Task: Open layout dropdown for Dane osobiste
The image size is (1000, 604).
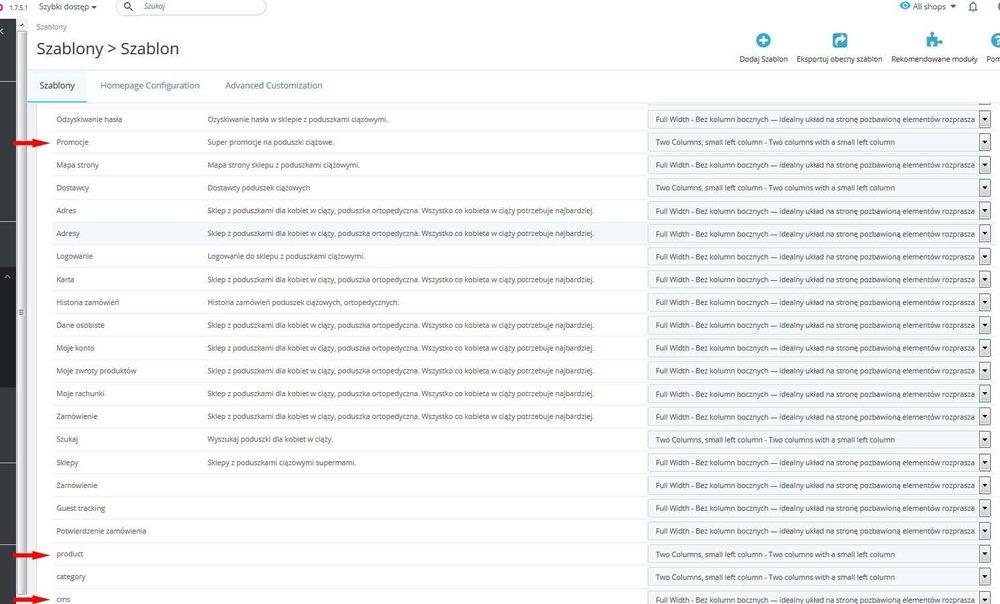Action: pyautogui.click(x=819, y=325)
